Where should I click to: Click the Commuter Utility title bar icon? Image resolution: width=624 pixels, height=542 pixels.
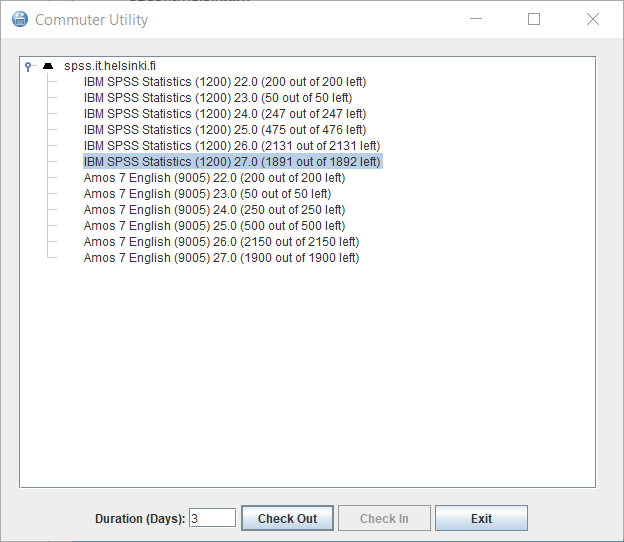[x=20, y=19]
